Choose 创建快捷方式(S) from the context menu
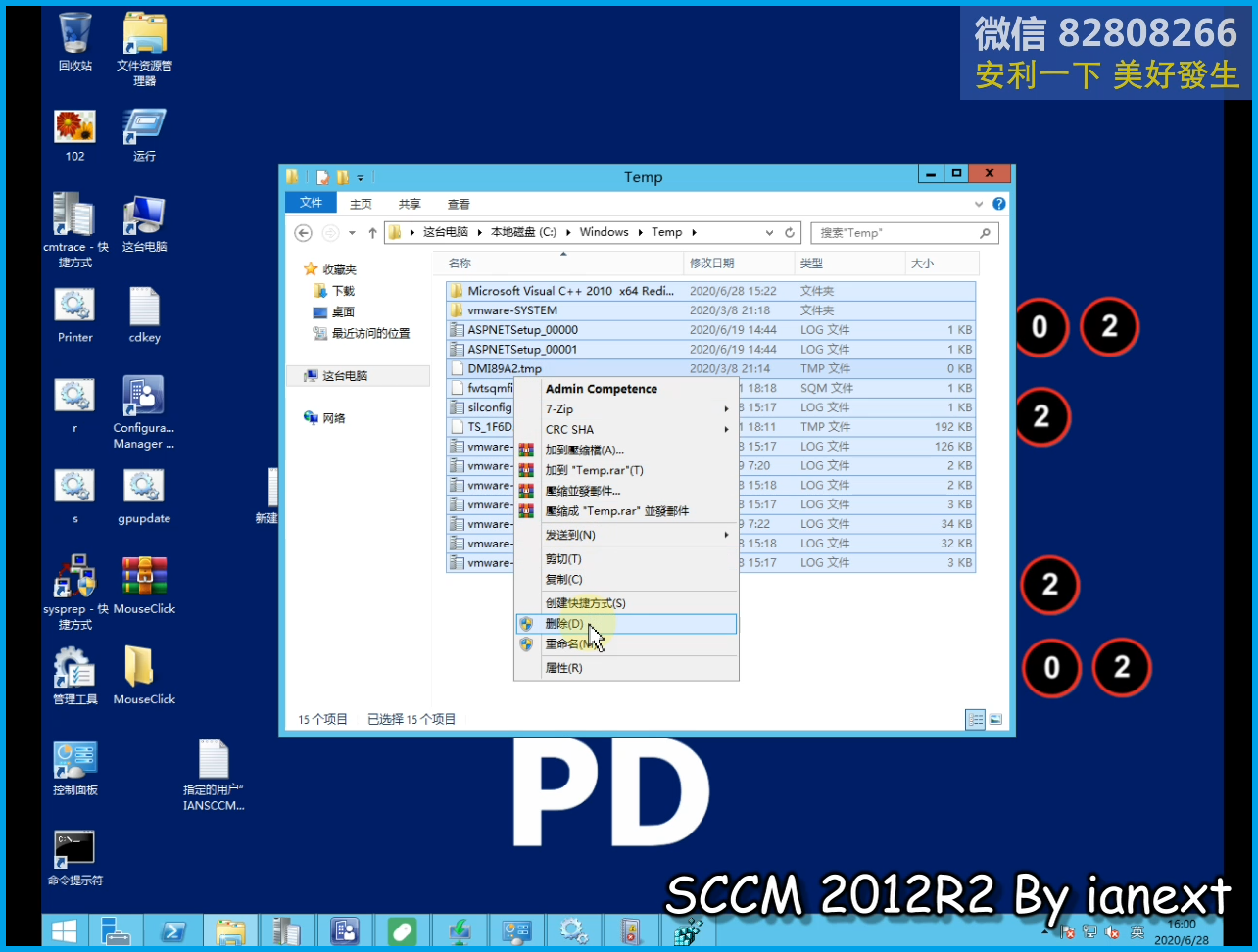Screen dimensions: 1258x952 click(626, 603)
